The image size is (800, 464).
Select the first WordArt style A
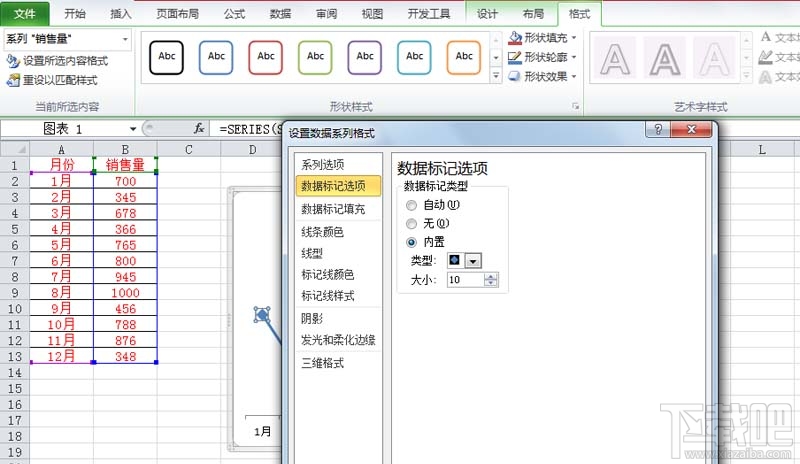(615, 58)
